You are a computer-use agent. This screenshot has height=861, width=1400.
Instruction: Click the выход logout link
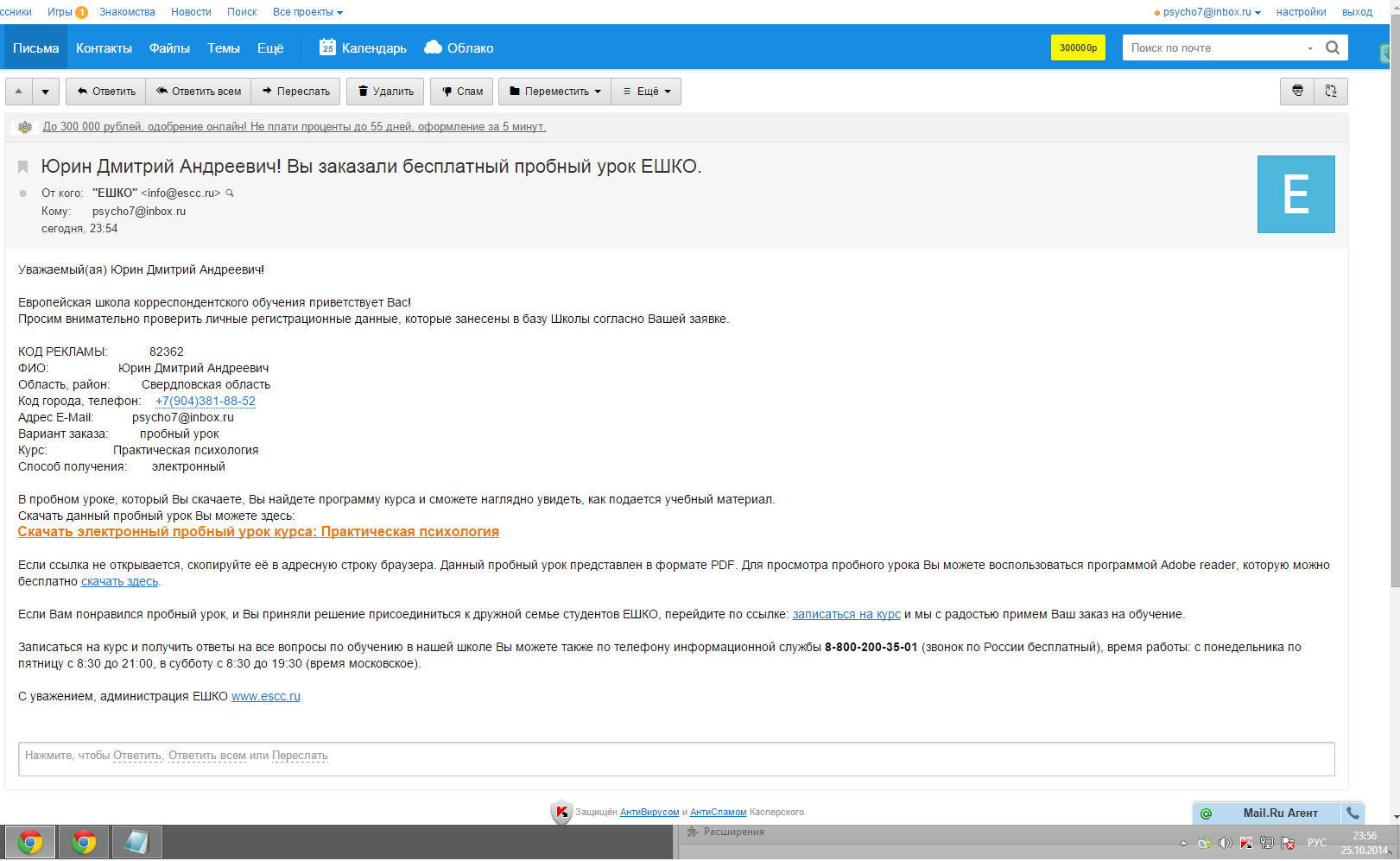[x=1357, y=12]
